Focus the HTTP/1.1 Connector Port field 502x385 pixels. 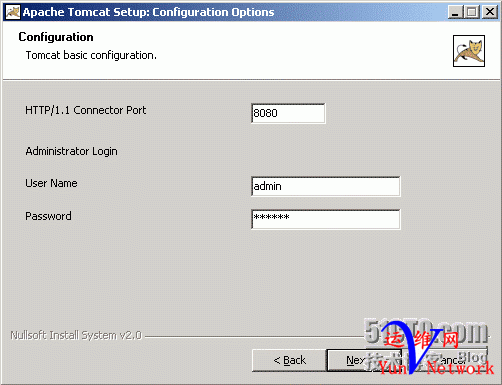coord(288,113)
